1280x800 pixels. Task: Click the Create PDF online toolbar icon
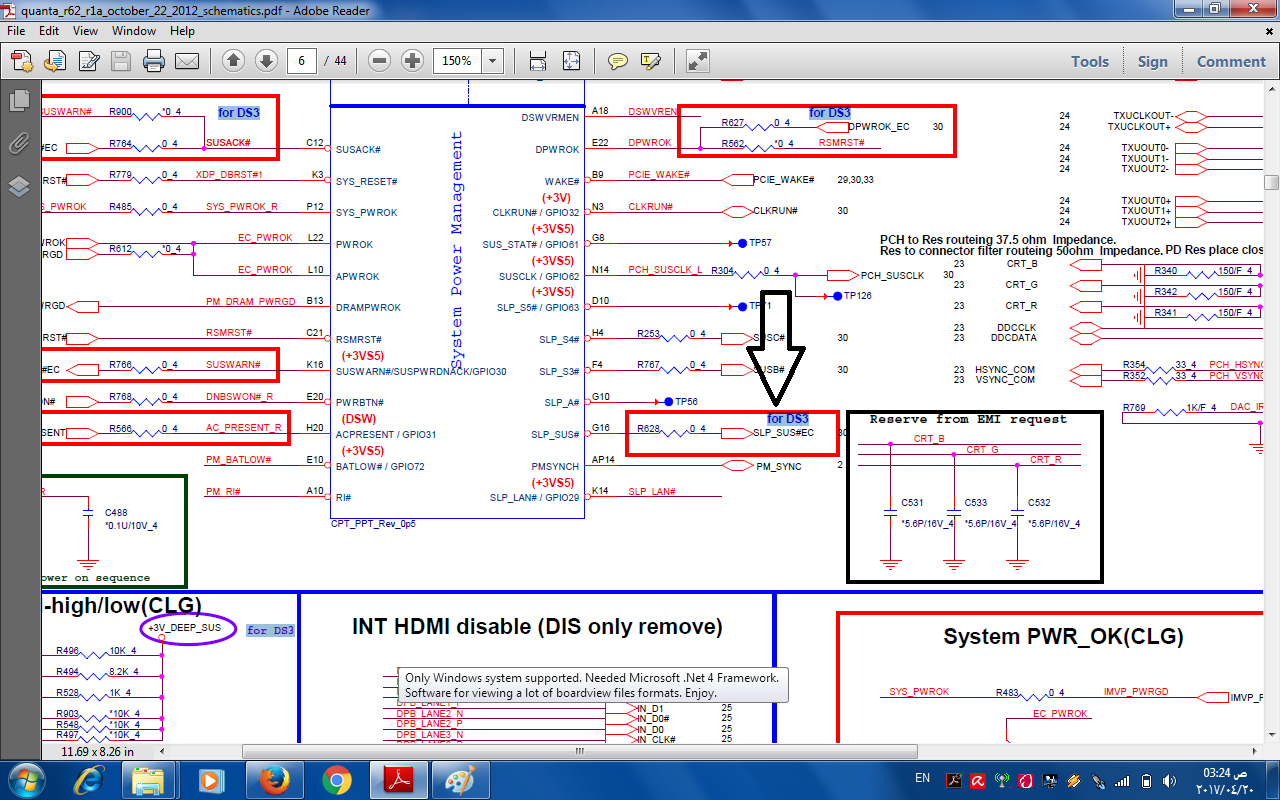[21, 61]
